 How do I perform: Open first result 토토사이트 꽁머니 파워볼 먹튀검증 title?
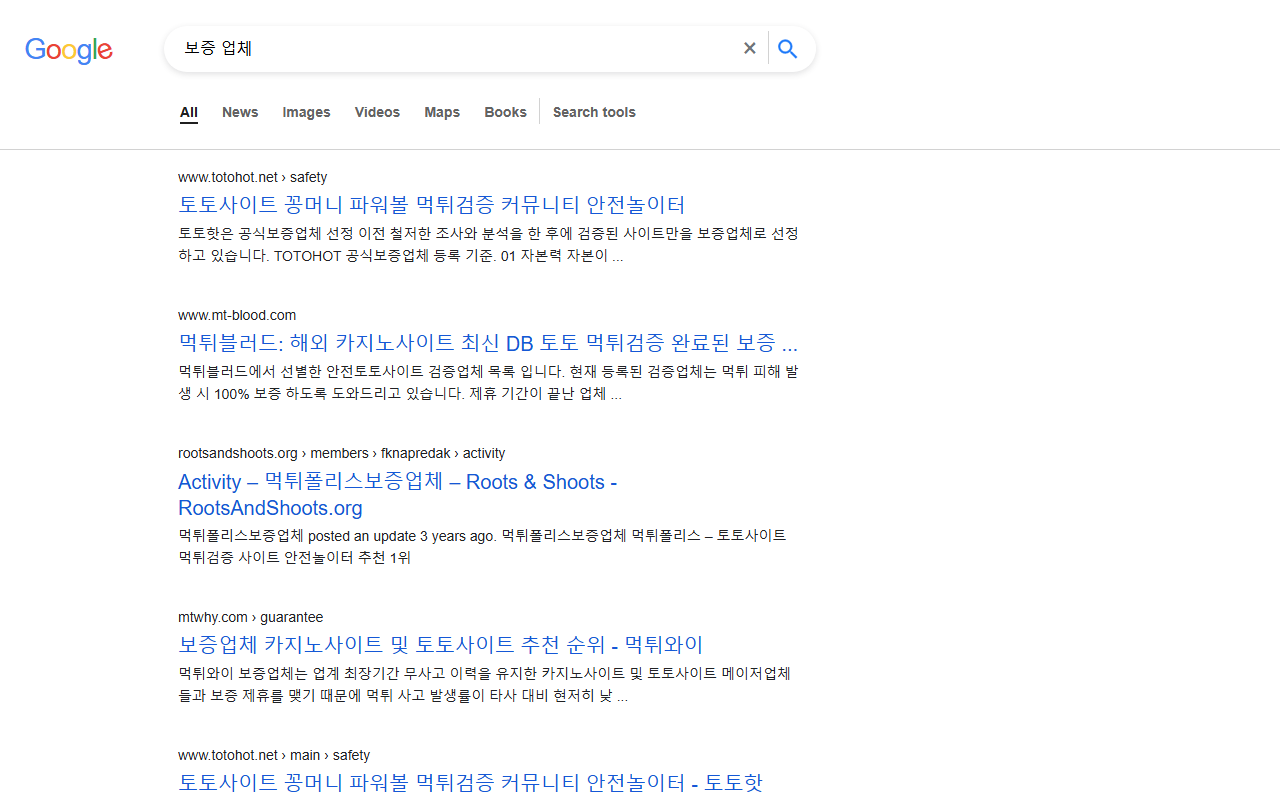tap(432, 205)
